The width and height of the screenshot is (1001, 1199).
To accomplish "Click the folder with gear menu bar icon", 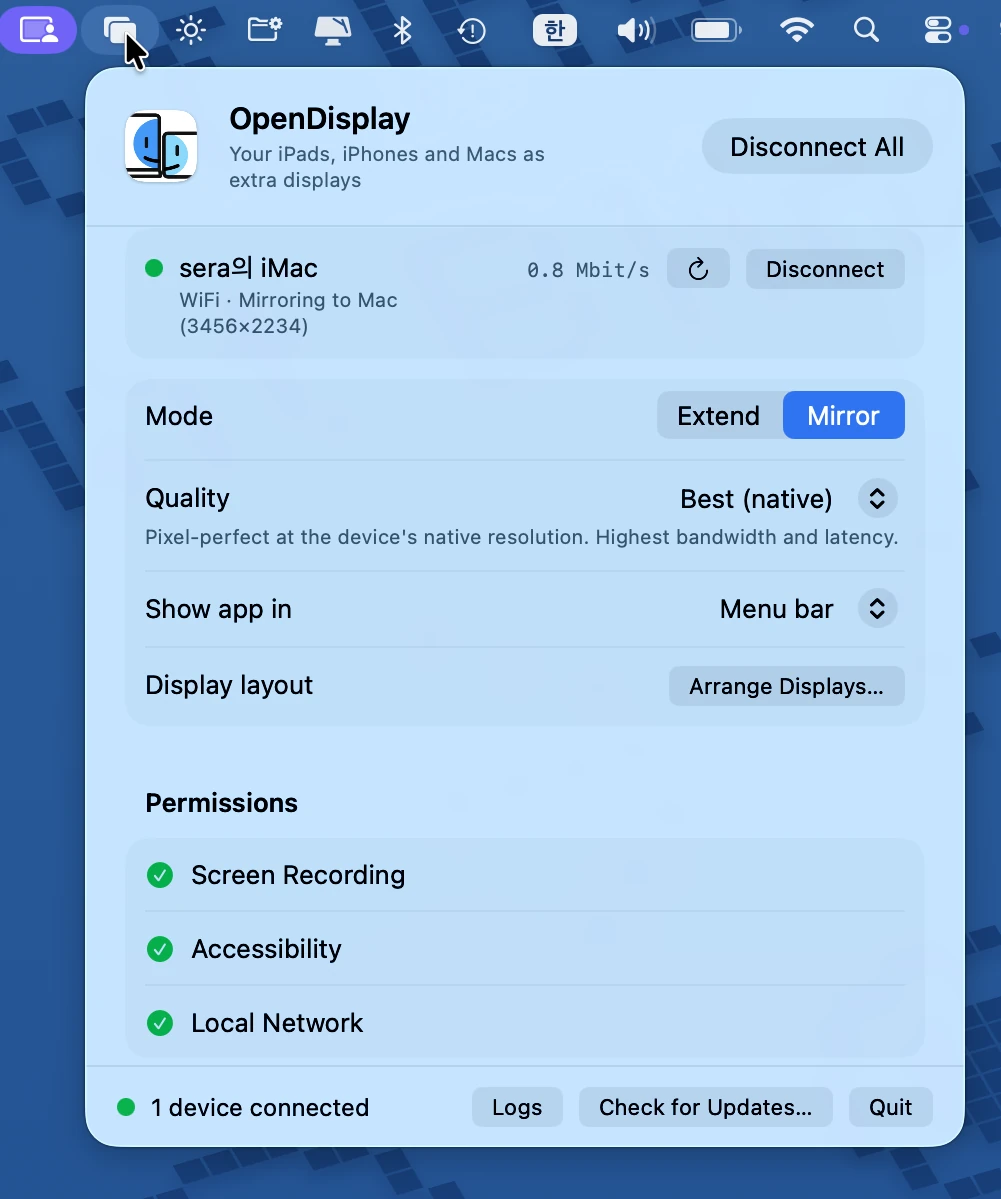I will (x=265, y=30).
